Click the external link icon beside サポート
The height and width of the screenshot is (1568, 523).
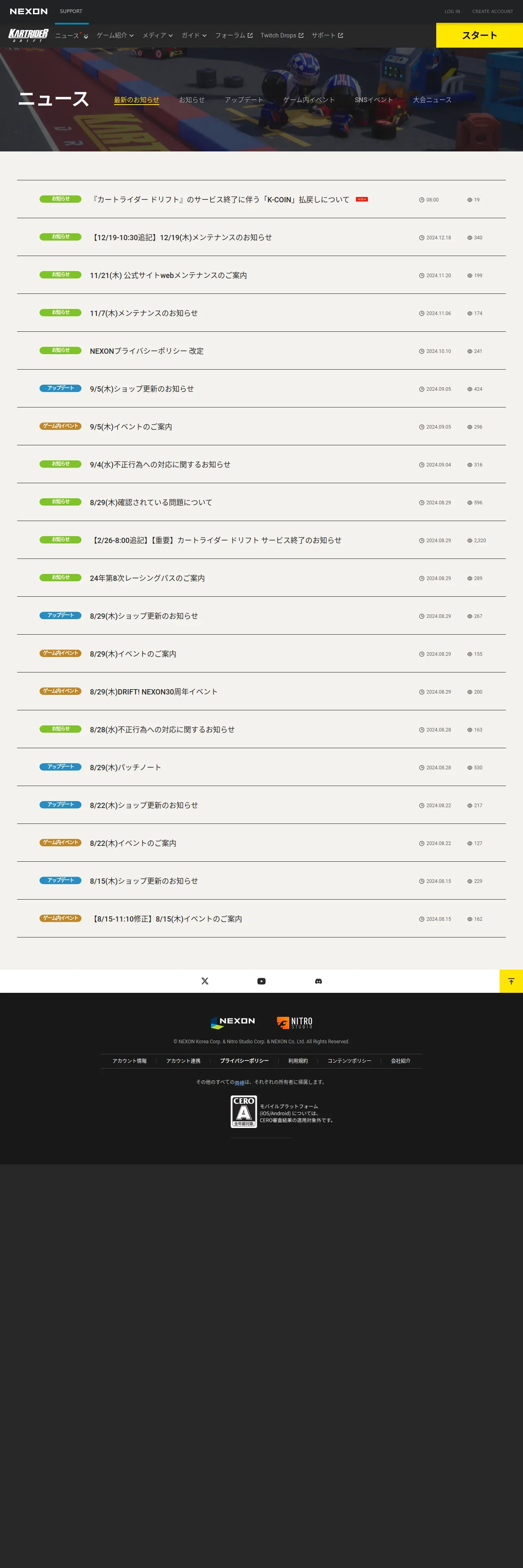(341, 35)
